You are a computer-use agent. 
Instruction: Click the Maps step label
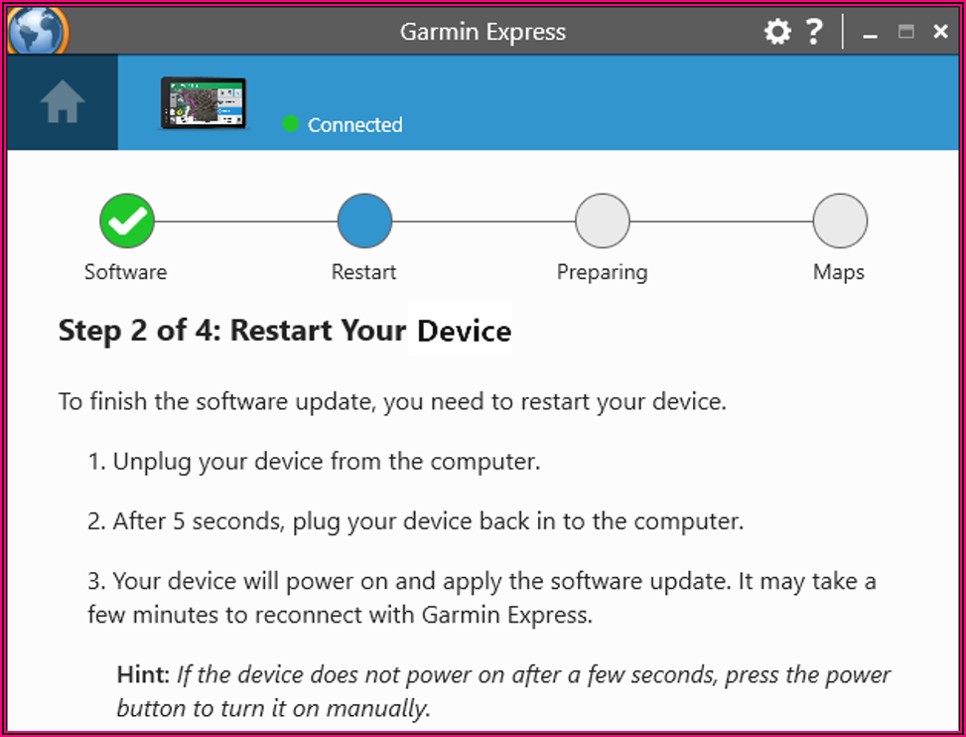[x=839, y=272]
